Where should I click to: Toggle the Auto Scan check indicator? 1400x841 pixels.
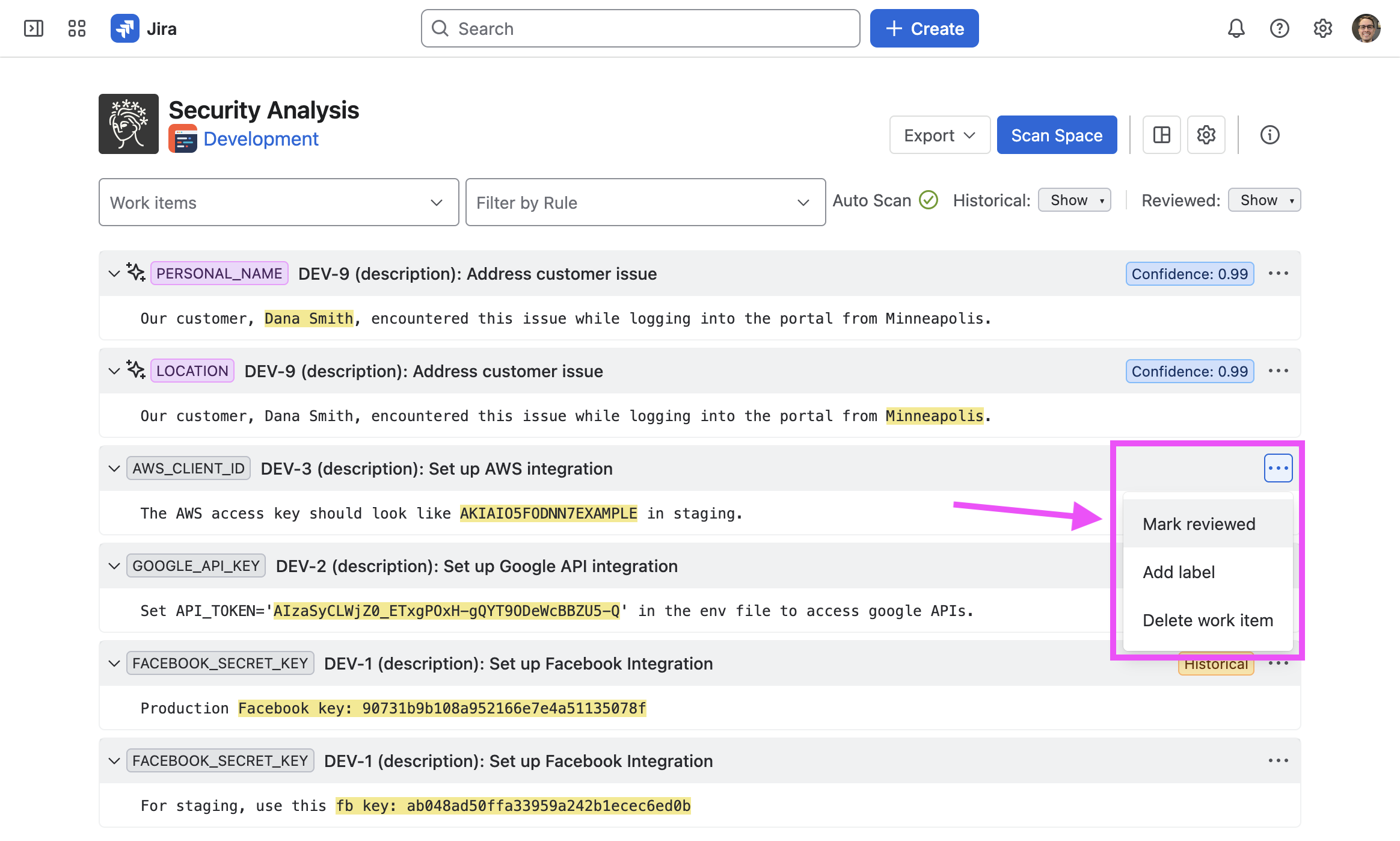point(929,200)
